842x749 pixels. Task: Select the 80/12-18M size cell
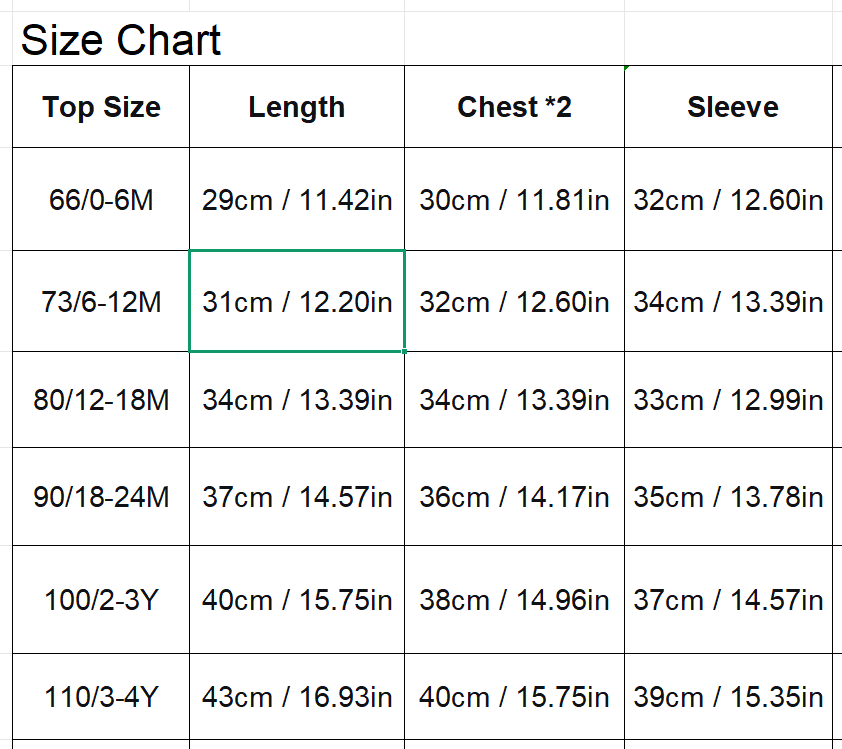tap(101, 400)
